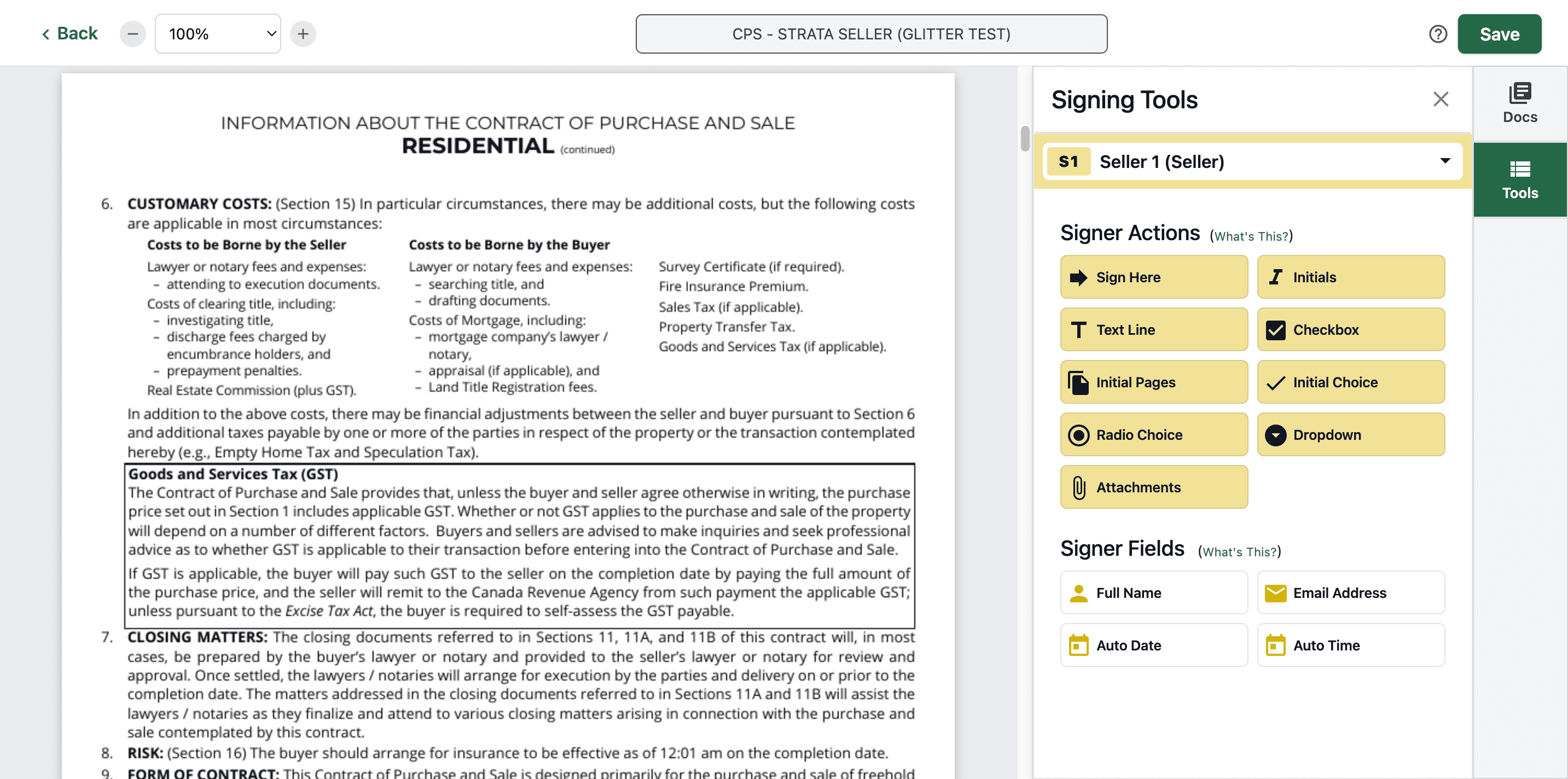The height and width of the screenshot is (779, 1568).
Task: Select the Sign Here label
Action: [x=1129, y=277]
